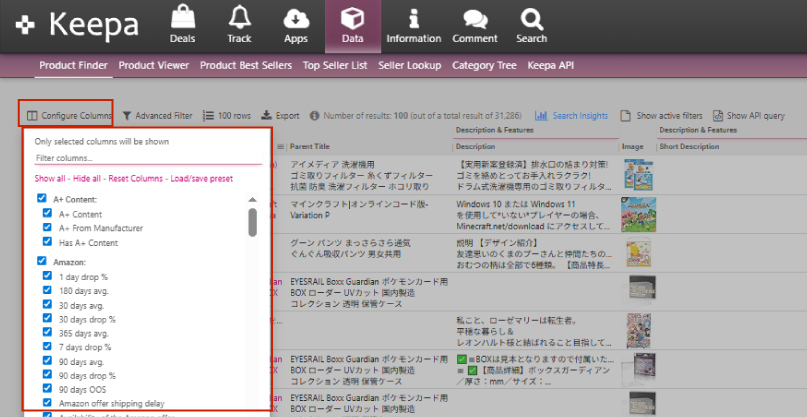This screenshot has height=417, width=807.
Task: Uncheck 7 days drop % checkbox
Action: (47, 346)
